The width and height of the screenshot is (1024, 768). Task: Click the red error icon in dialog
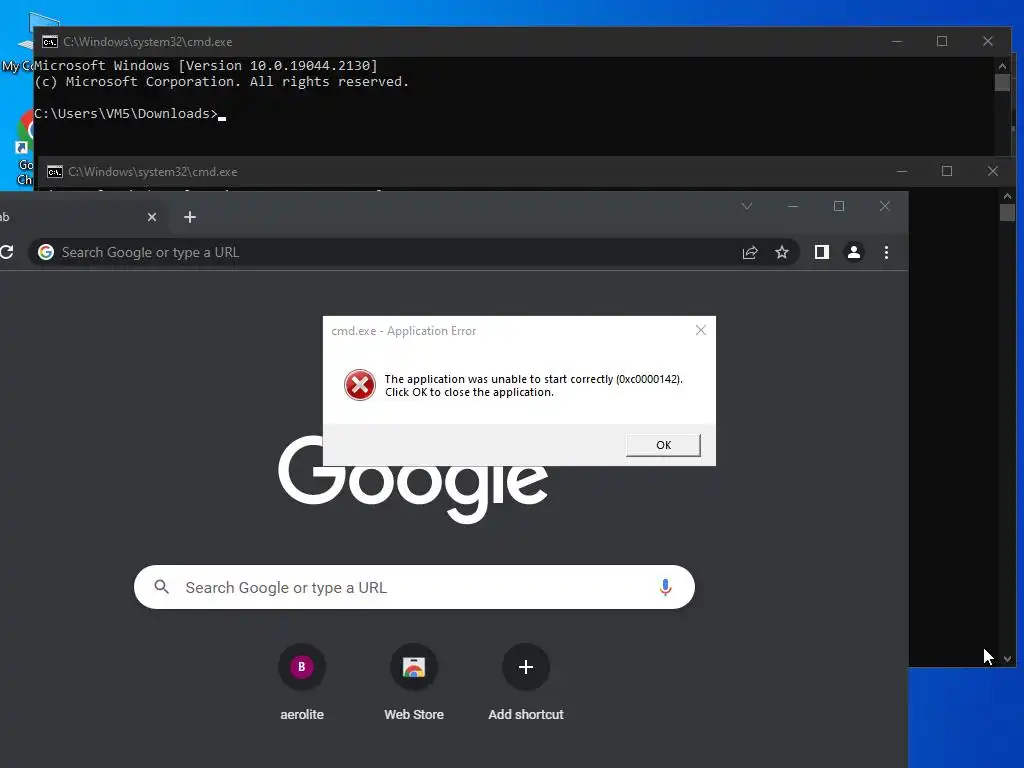click(360, 385)
